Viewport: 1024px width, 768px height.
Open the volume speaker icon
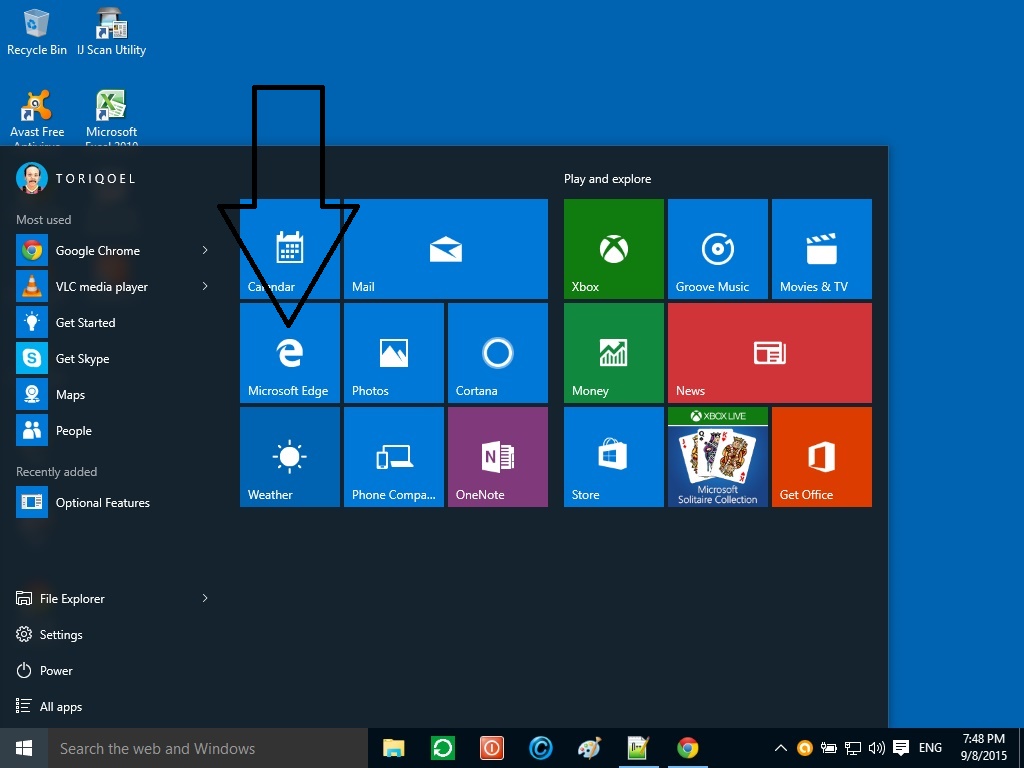point(876,748)
